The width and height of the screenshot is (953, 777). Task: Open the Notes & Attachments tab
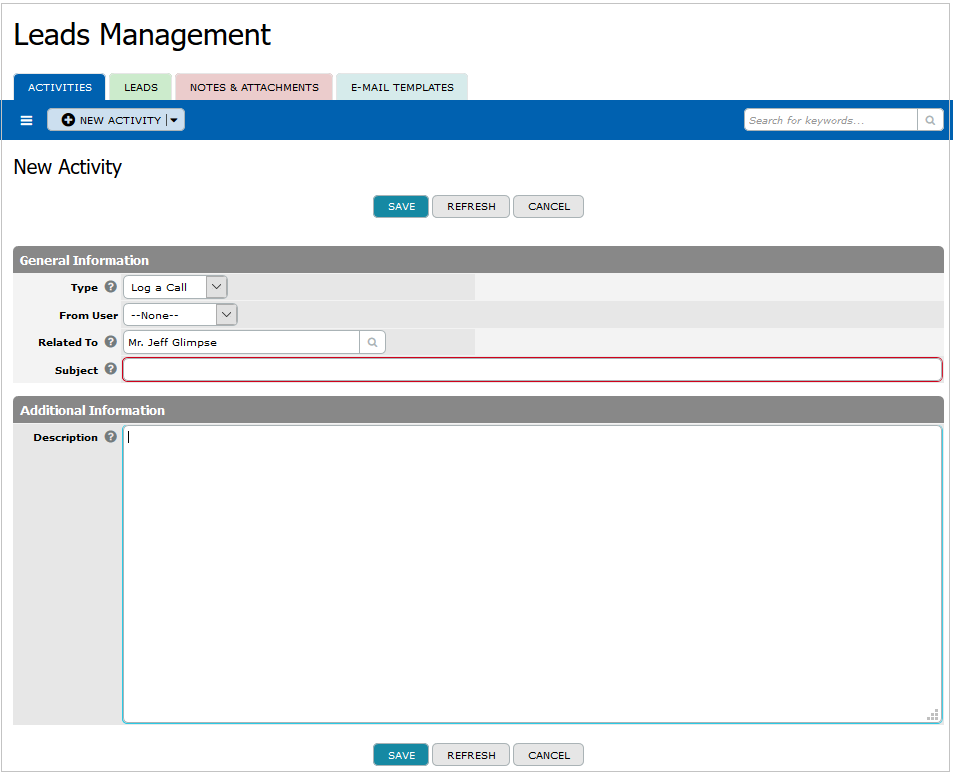(254, 87)
